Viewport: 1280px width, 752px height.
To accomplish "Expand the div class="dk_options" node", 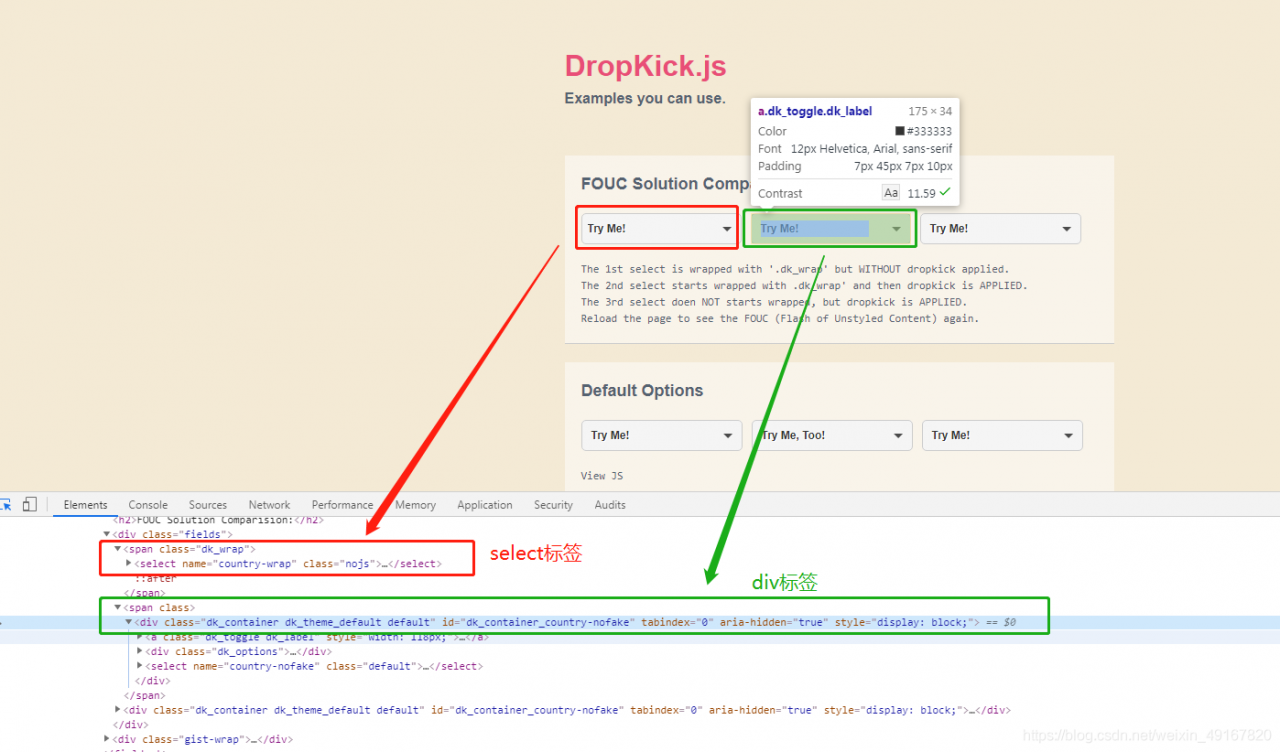I will pyautogui.click(x=140, y=651).
